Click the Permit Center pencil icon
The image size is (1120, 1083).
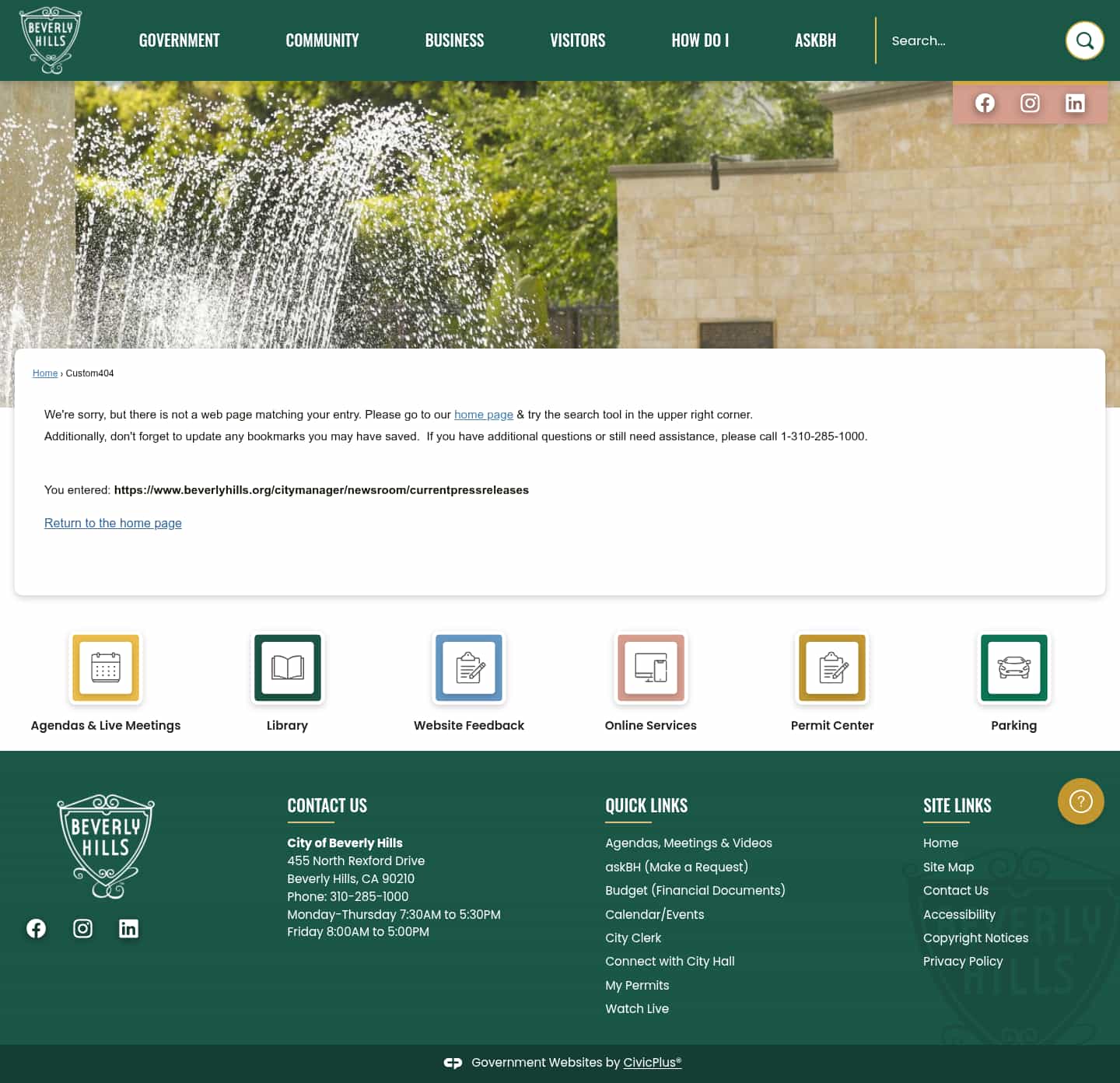click(x=832, y=668)
